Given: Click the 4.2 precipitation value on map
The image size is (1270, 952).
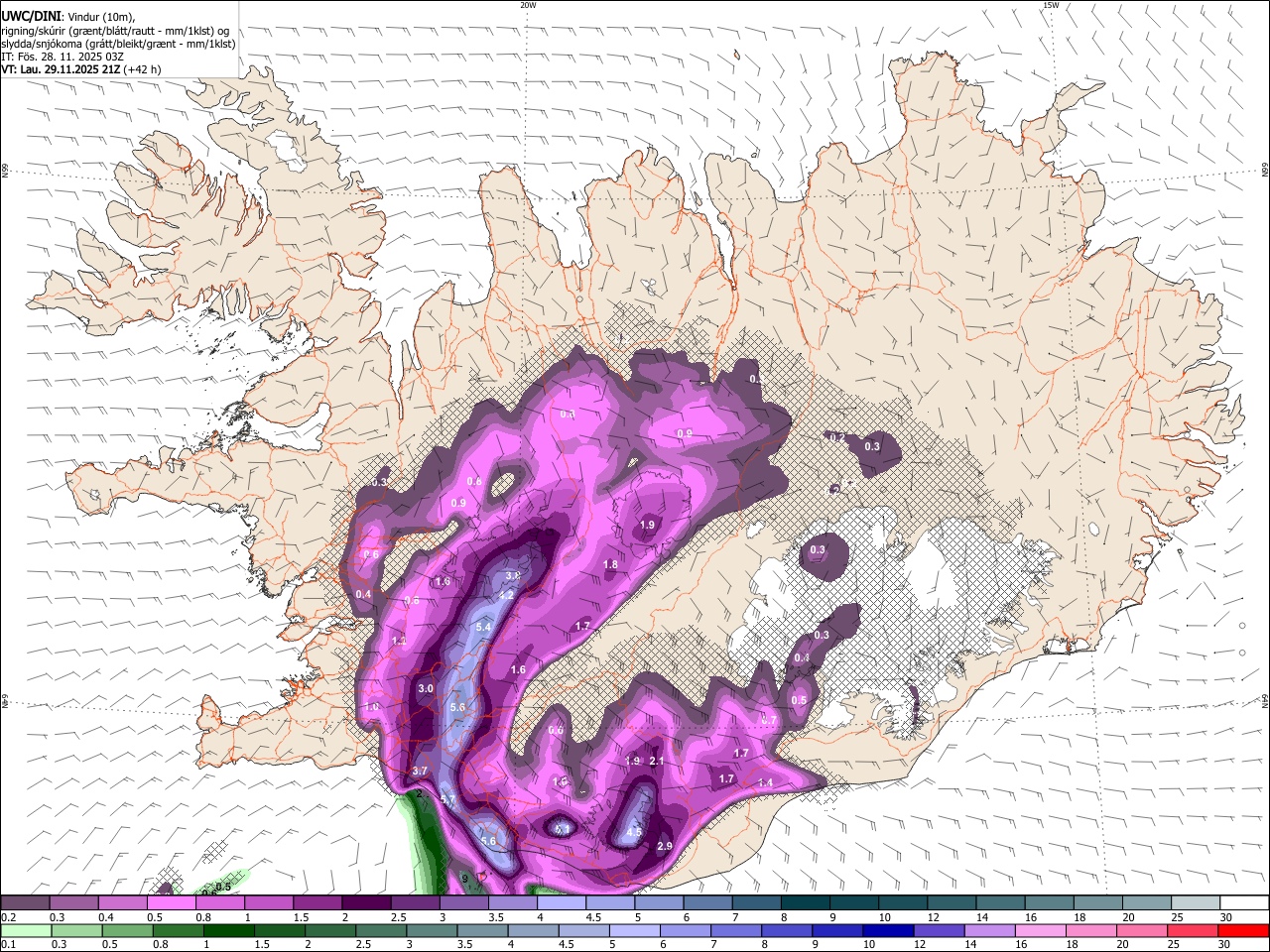Looking at the screenshot, I should [x=506, y=595].
